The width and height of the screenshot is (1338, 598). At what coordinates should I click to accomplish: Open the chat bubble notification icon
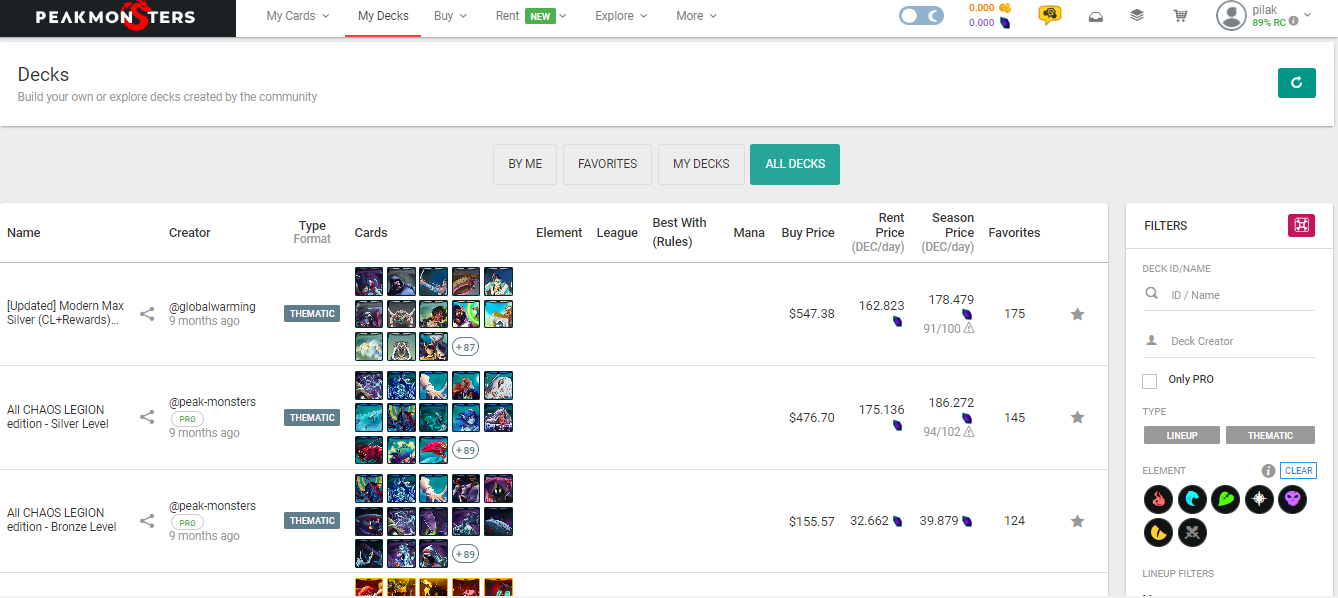pos(1049,15)
